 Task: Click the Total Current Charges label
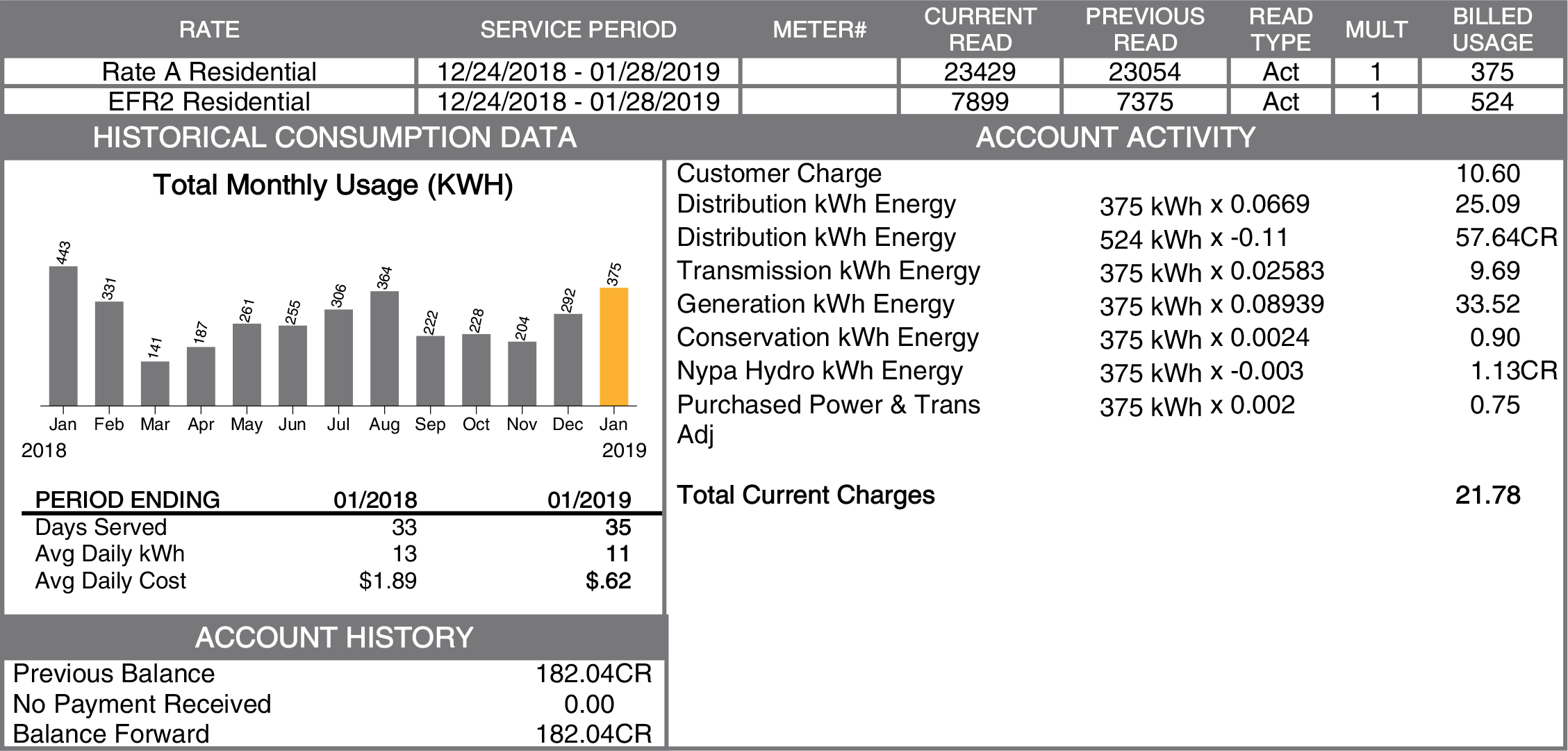pyautogui.click(x=805, y=495)
